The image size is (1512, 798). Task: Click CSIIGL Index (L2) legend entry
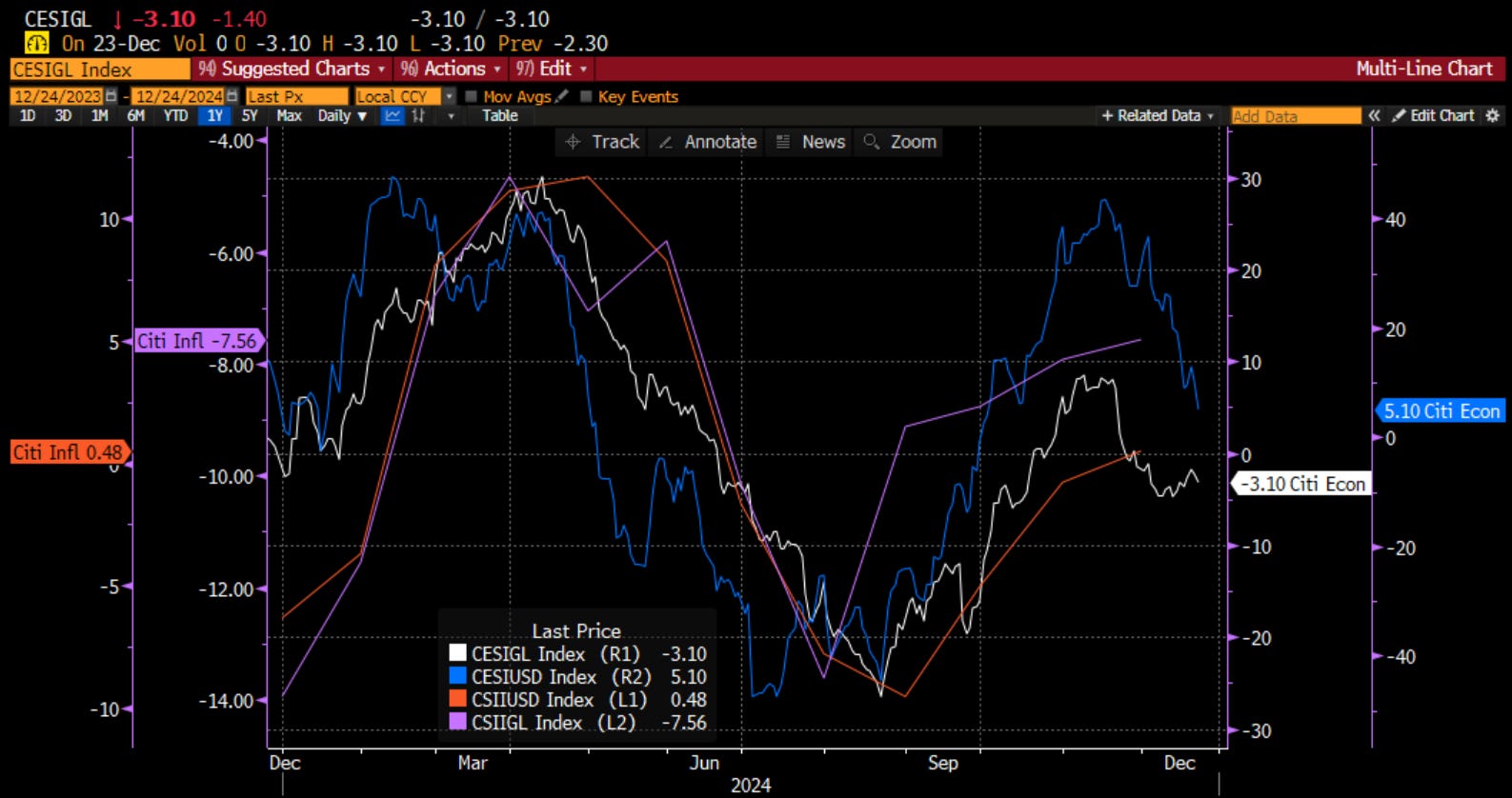click(577, 722)
